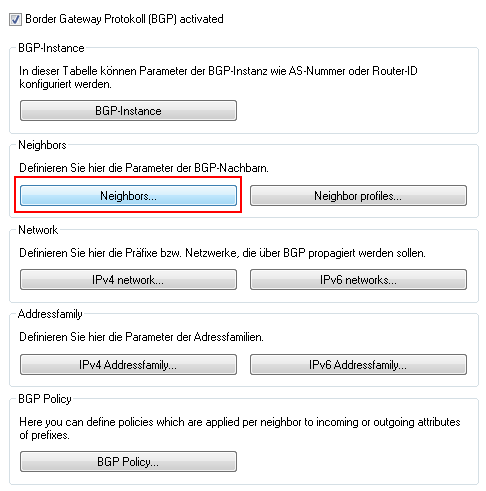486x491 pixels.
Task: Click the Adressfamilien parameter description text
Action: (x=141, y=337)
